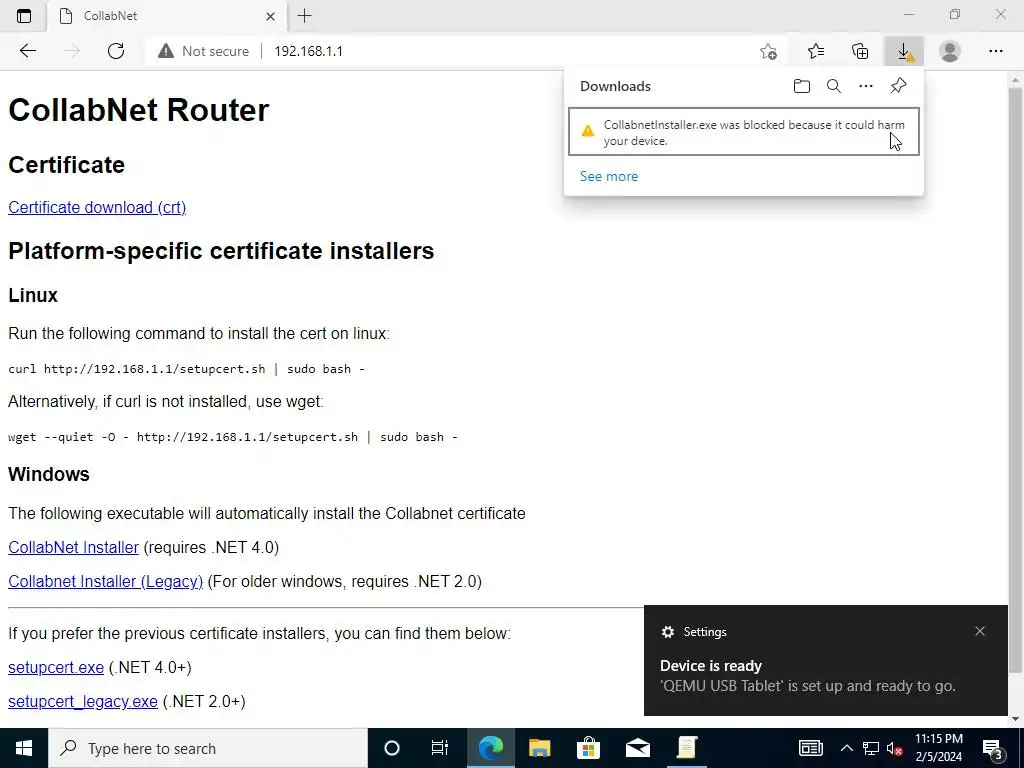Open the CollabNet Installer link
The height and width of the screenshot is (768, 1024).
click(74, 547)
